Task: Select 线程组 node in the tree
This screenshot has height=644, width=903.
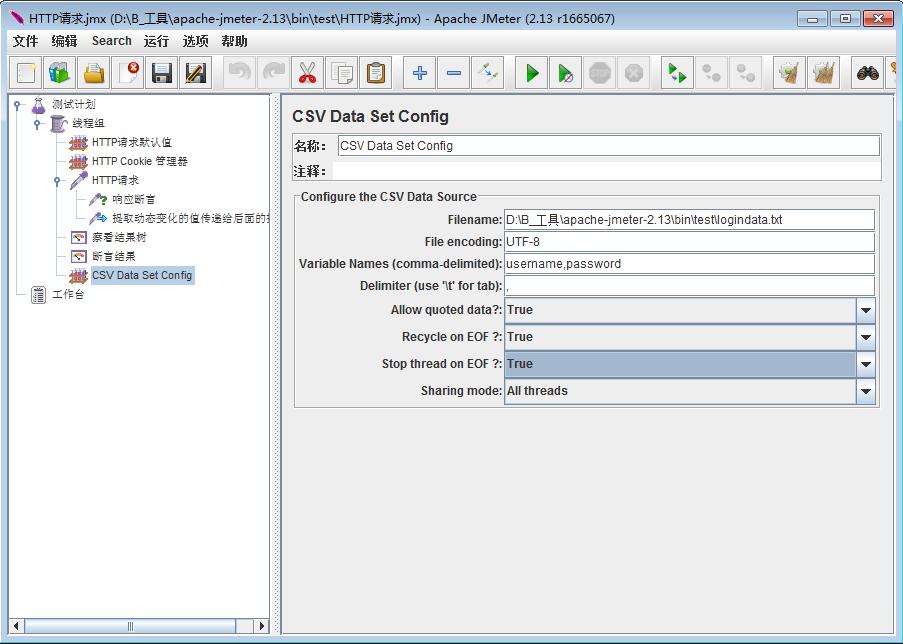Action: coord(88,123)
